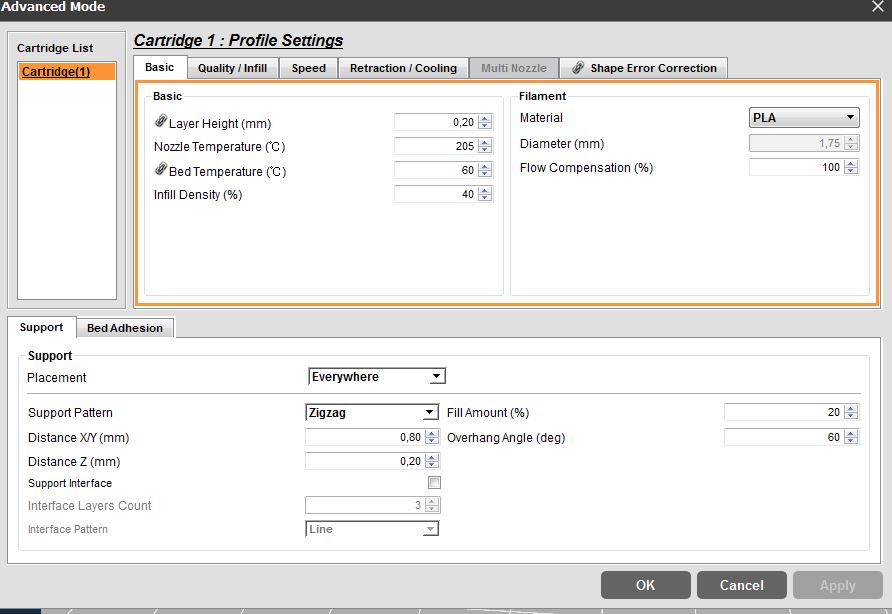Image resolution: width=892 pixels, height=614 pixels.
Task: Decrease Nozzle Temperature using its down stepper
Action: pyautogui.click(x=484, y=149)
